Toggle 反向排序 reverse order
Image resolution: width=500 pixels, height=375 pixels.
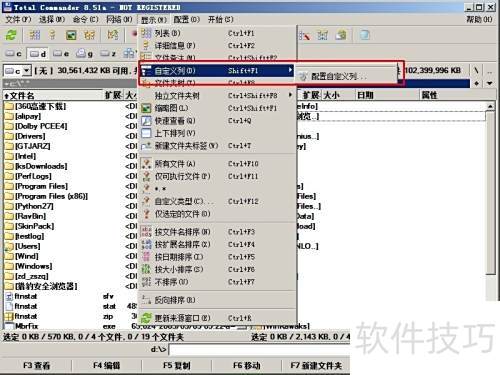217,300
